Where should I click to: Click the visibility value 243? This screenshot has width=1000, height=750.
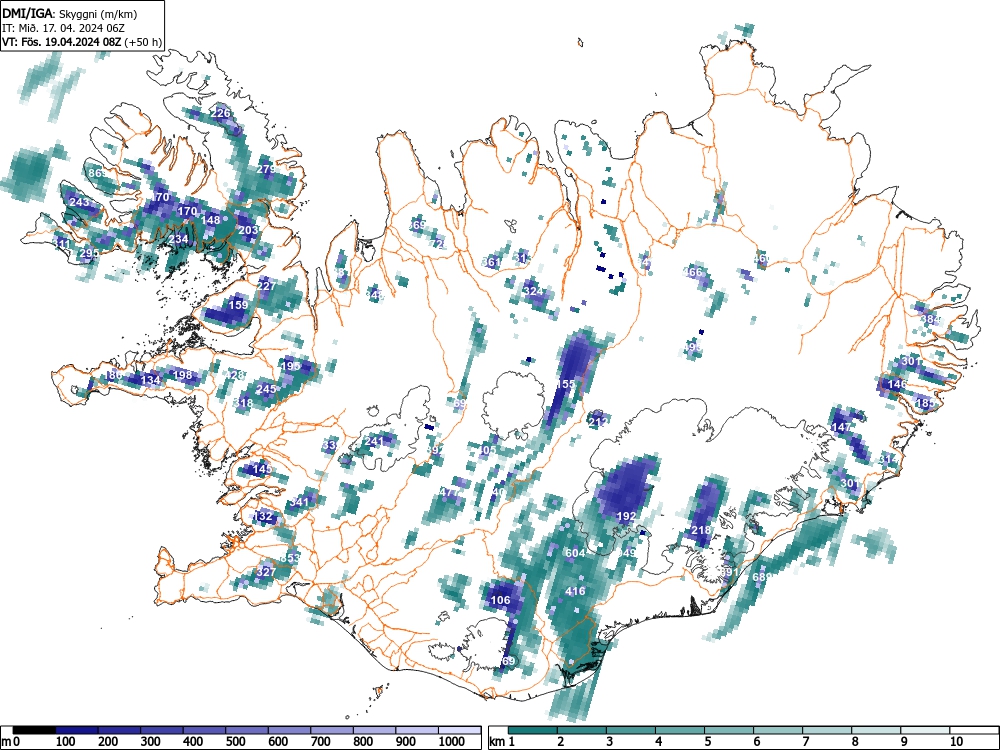79,202
